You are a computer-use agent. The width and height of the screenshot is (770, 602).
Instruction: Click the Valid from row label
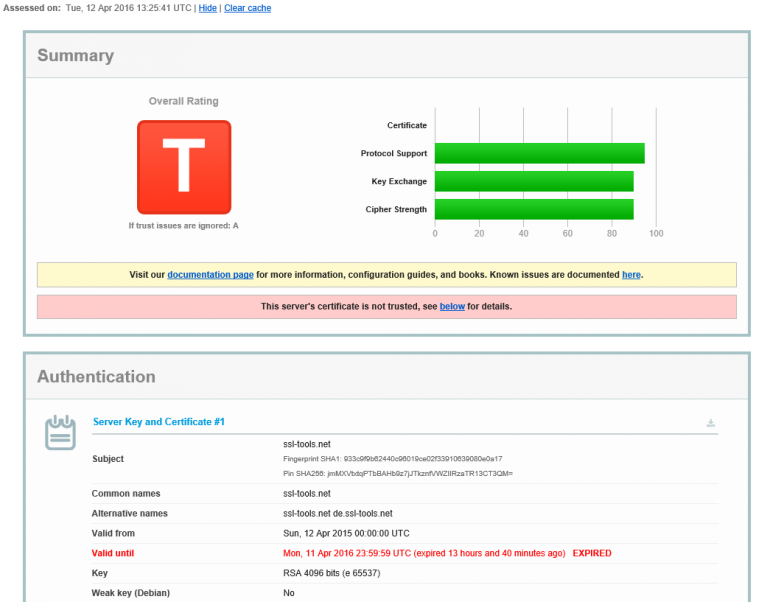(113, 533)
